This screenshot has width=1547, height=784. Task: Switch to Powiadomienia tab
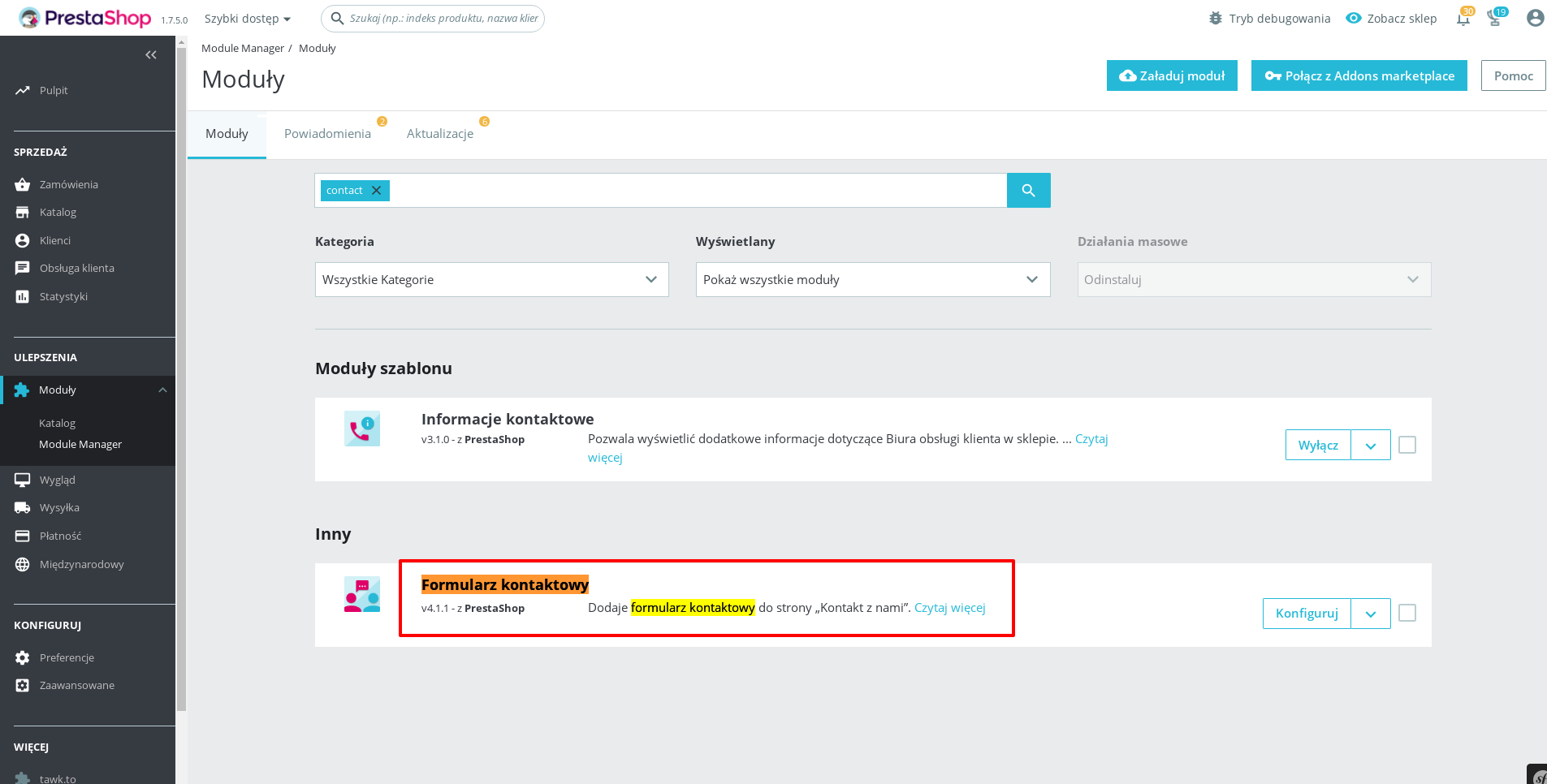point(327,134)
